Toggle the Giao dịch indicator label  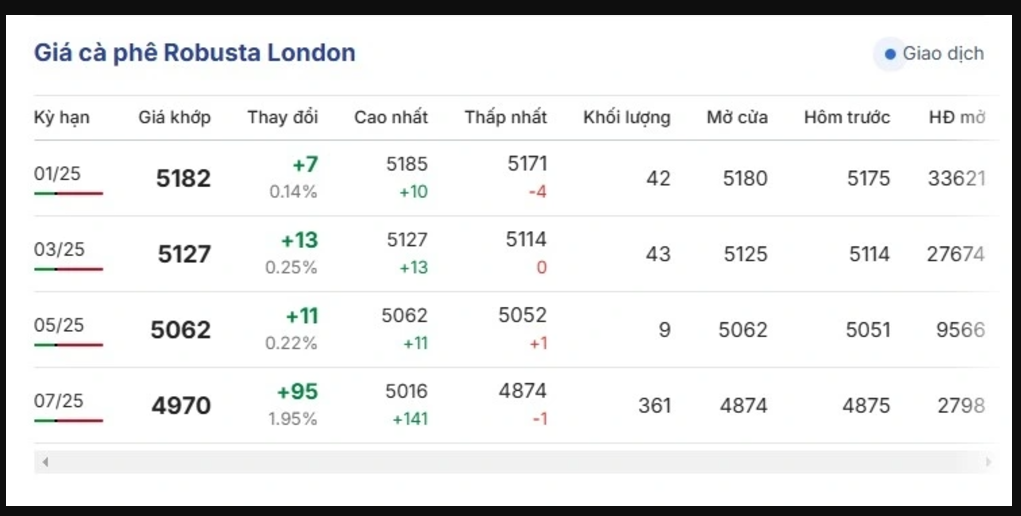pos(943,53)
